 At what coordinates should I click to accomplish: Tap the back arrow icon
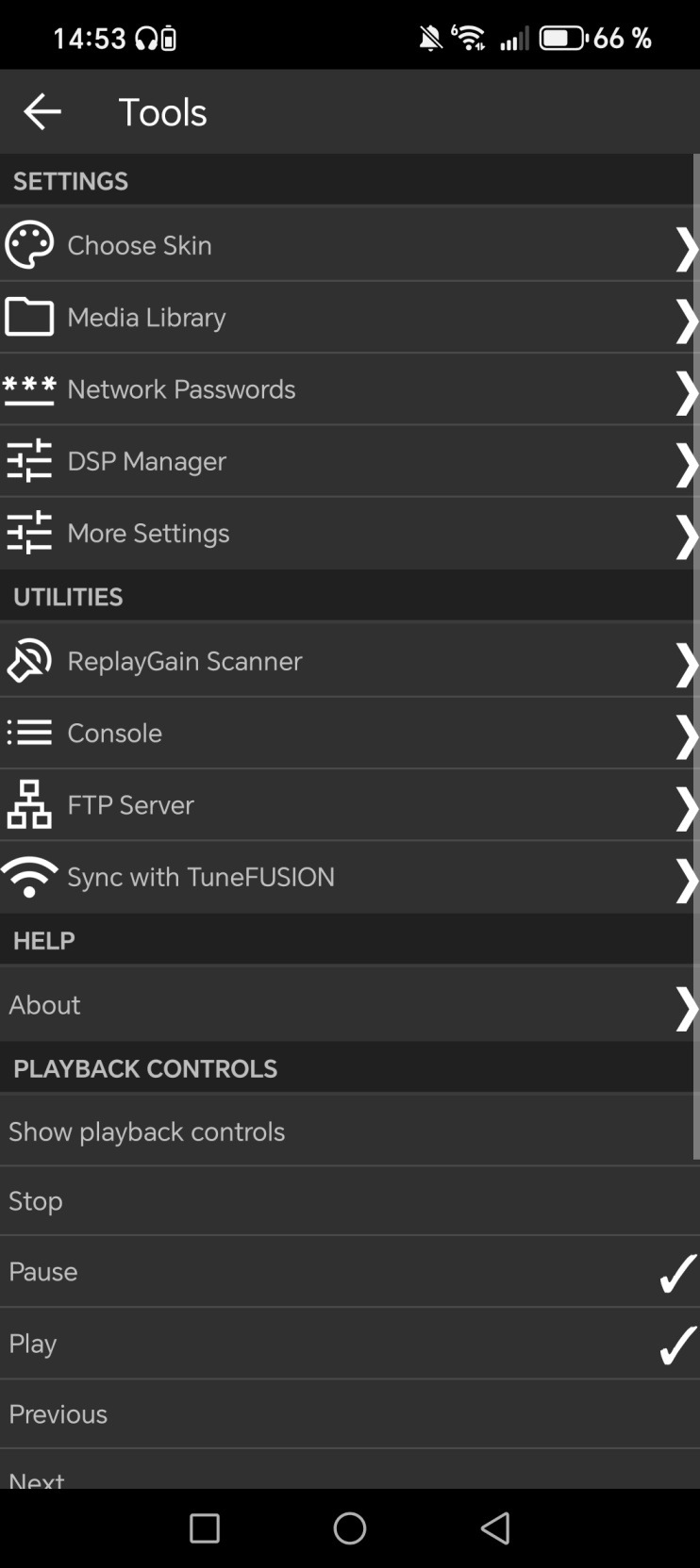[42, 111]
